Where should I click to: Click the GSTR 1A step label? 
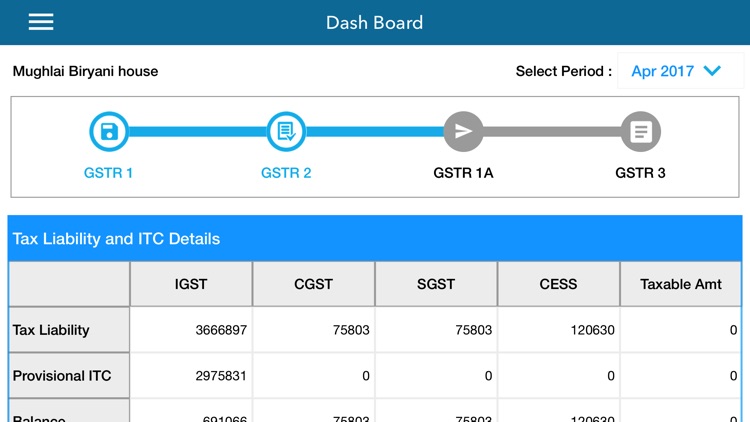[x=463, y=173]
